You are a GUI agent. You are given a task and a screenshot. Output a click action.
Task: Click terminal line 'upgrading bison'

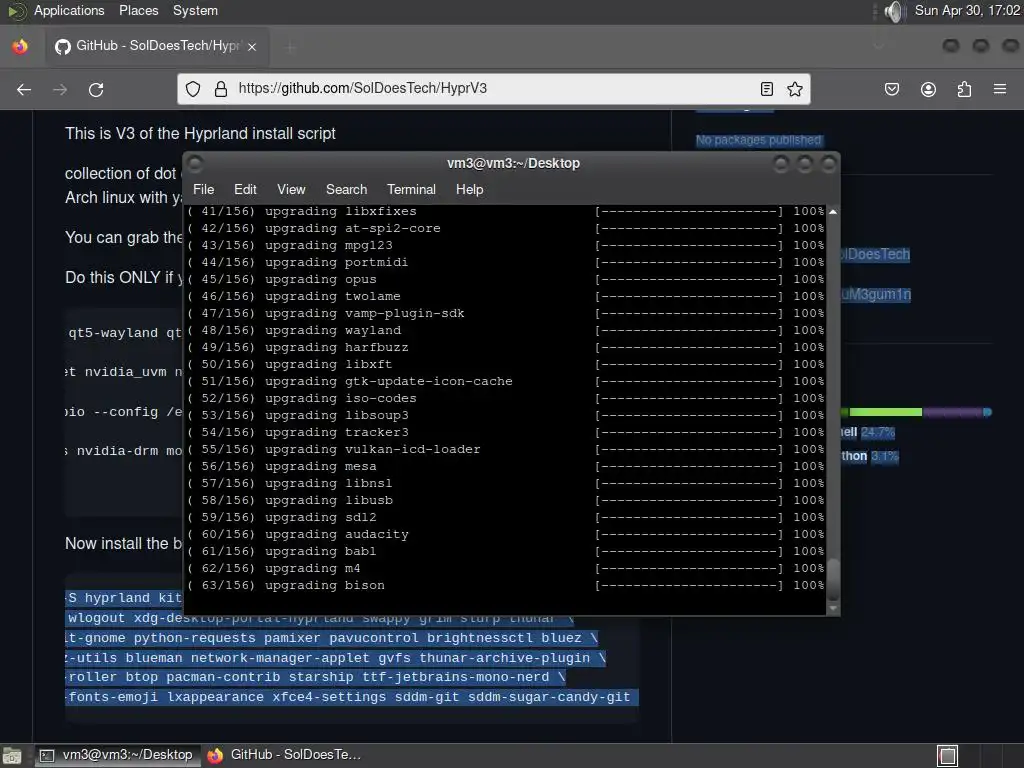tap(325, 585)
